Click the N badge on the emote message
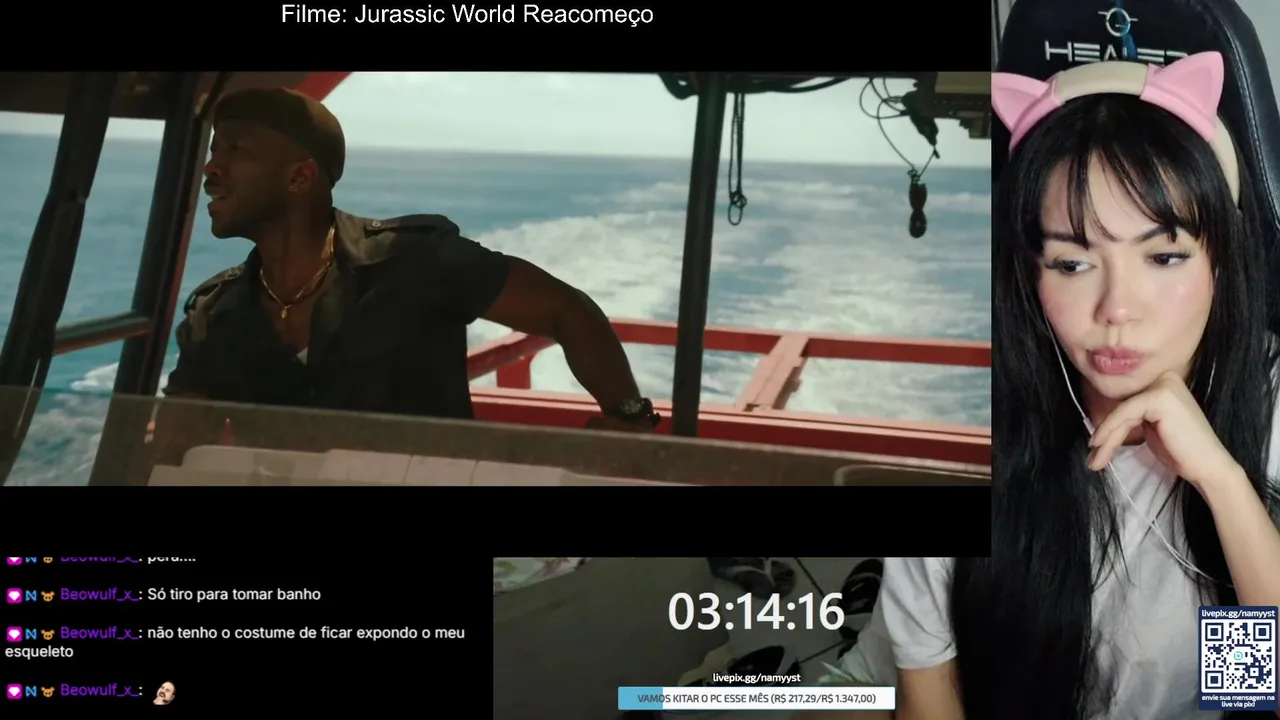1280x720 pixels. (x=31, y=691)
